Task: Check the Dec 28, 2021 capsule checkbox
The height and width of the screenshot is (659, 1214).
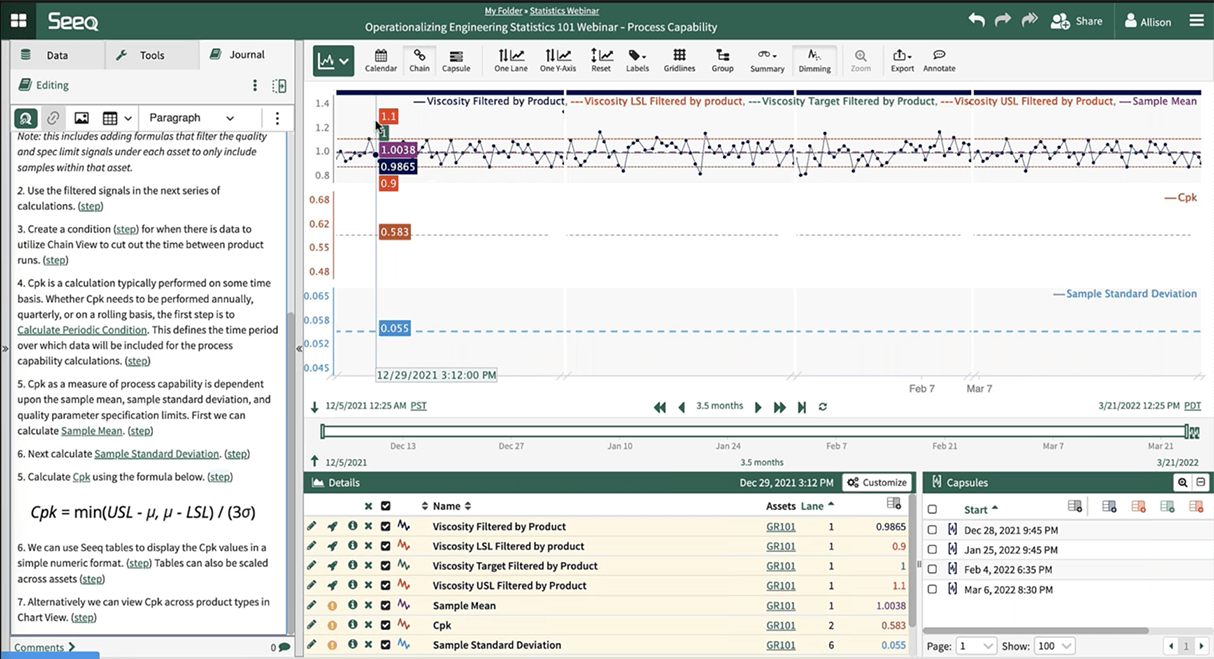Action: click(x=932, y=530)
